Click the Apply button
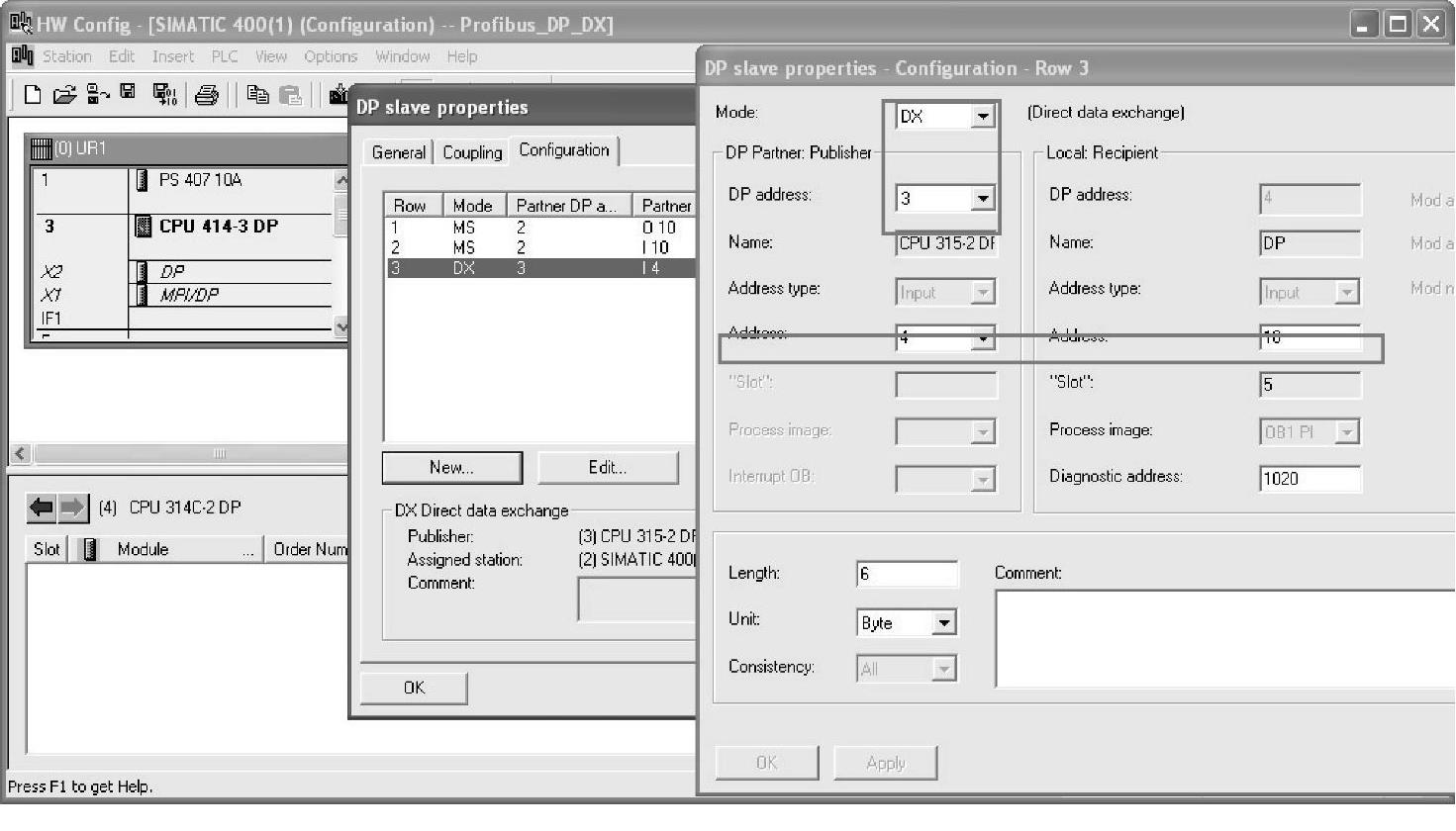Viewport: 1456px width, 831px height. tap(886, 763)
